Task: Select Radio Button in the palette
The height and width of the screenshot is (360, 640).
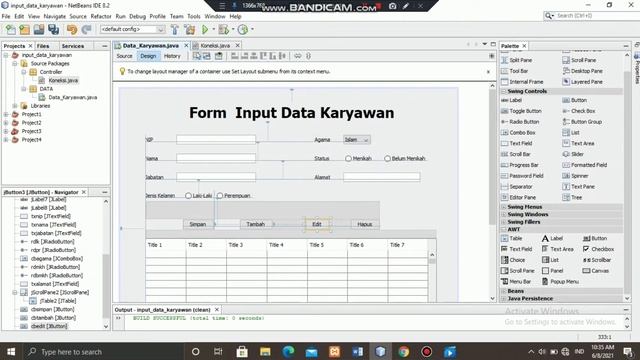Action: (x=520, y=122)
